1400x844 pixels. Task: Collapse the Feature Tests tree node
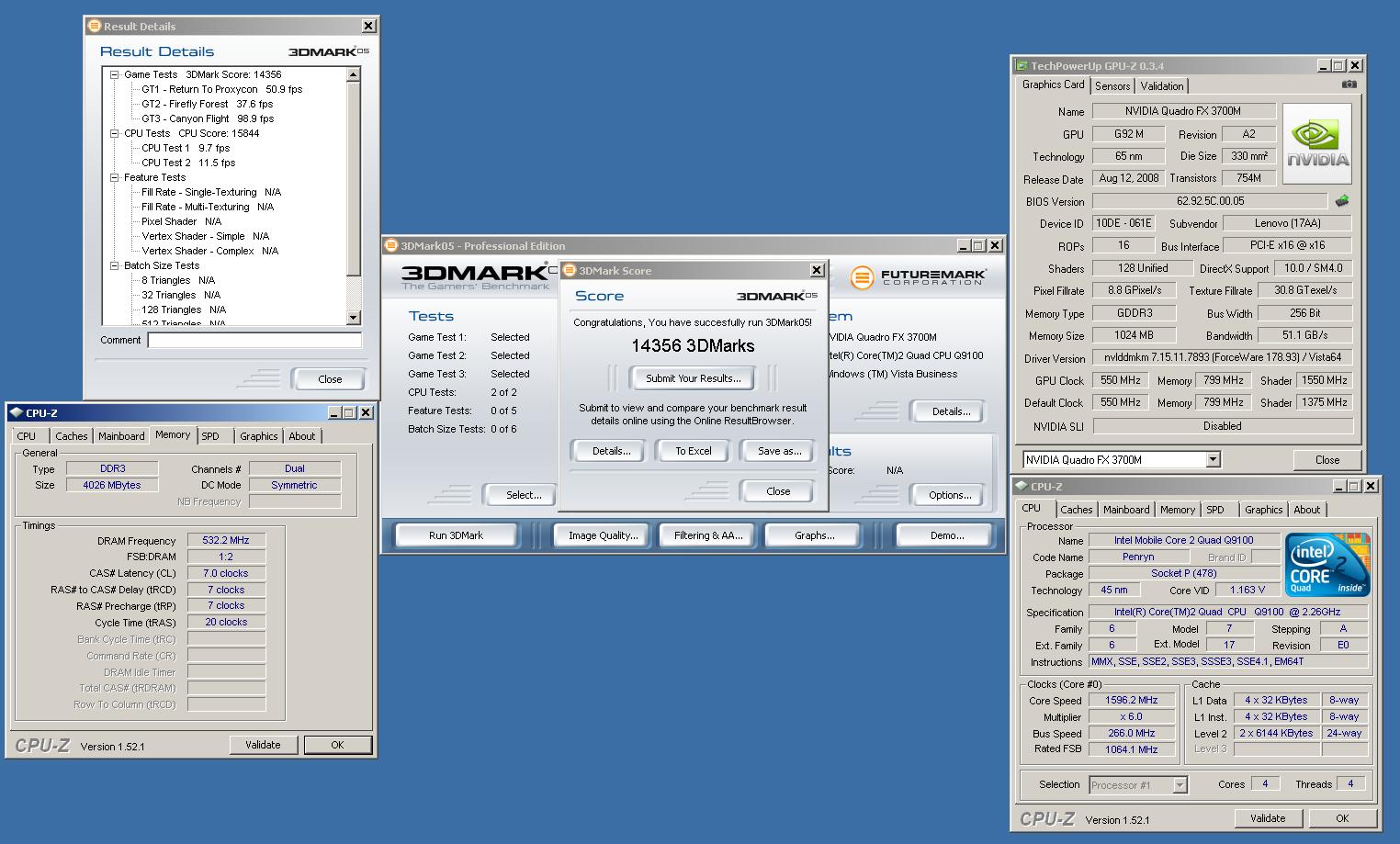(115, 177)
